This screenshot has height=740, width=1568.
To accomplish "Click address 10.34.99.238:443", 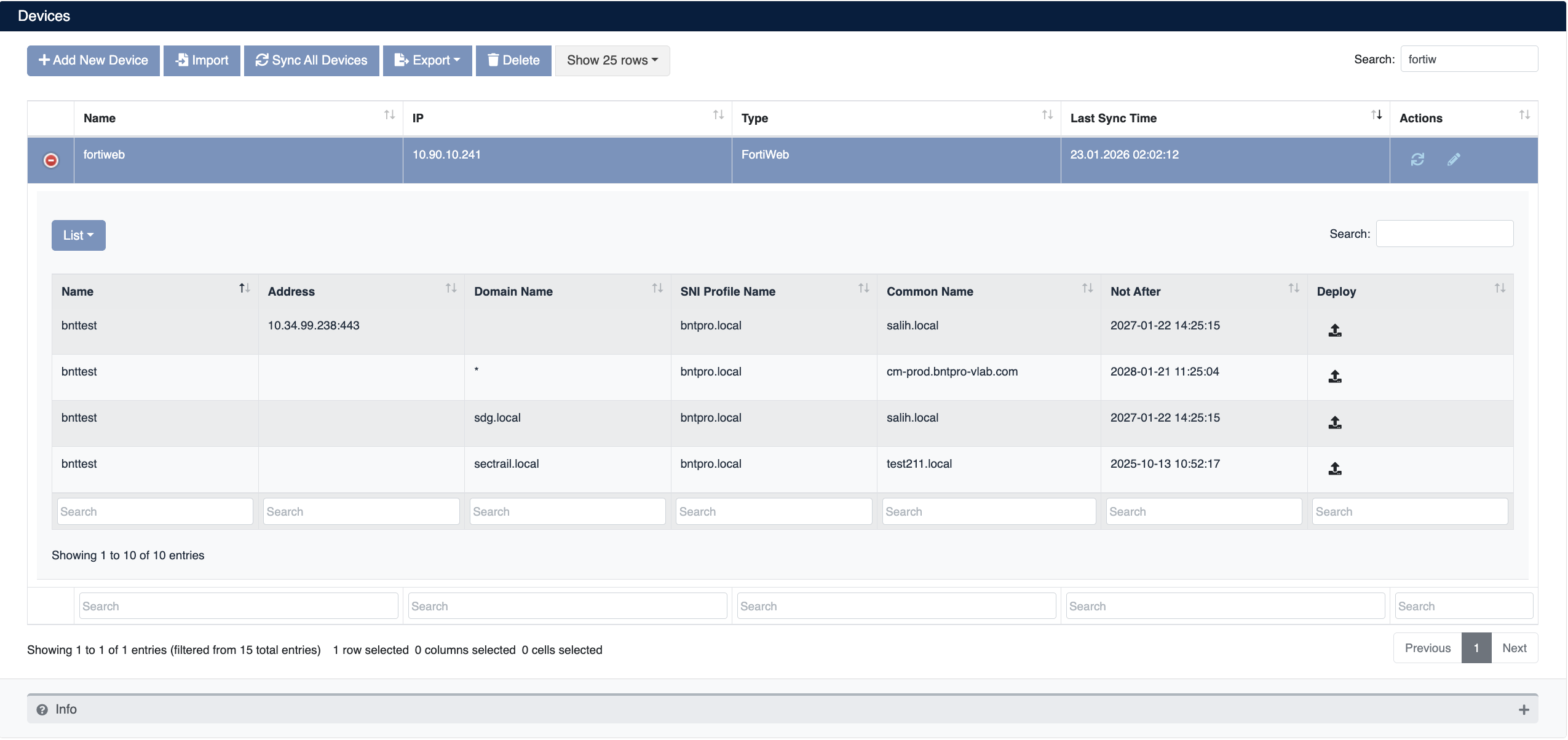I will [x=314, y=326].
